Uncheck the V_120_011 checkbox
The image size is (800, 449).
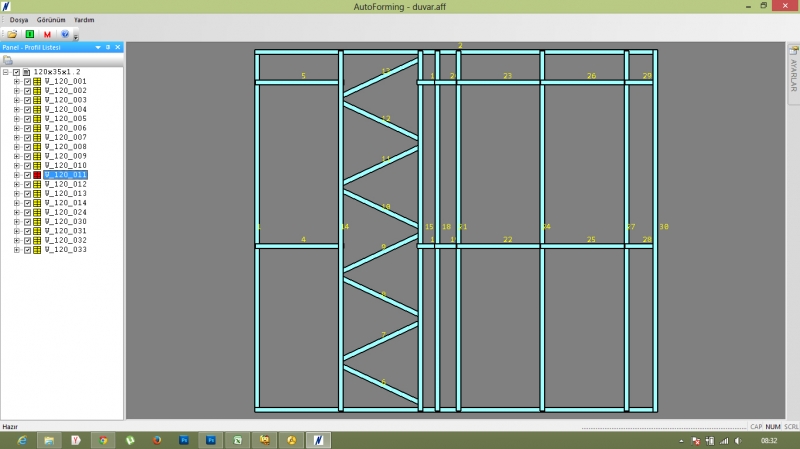pyautogui.click(x=28, y=175)
